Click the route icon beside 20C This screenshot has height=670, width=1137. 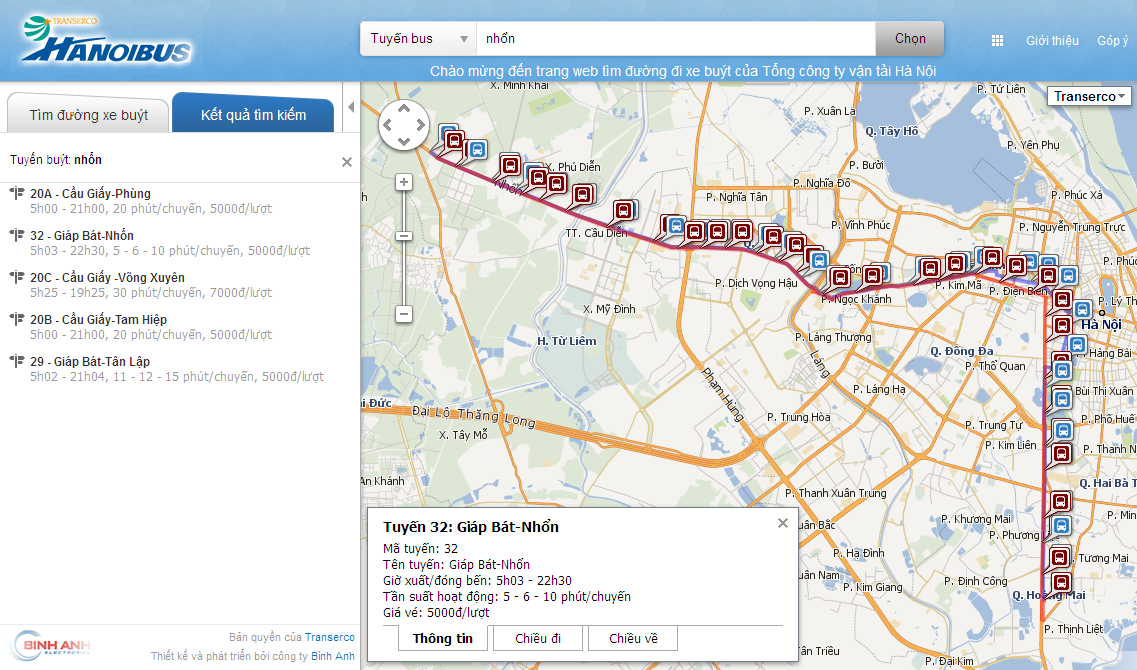pos(17,277)
